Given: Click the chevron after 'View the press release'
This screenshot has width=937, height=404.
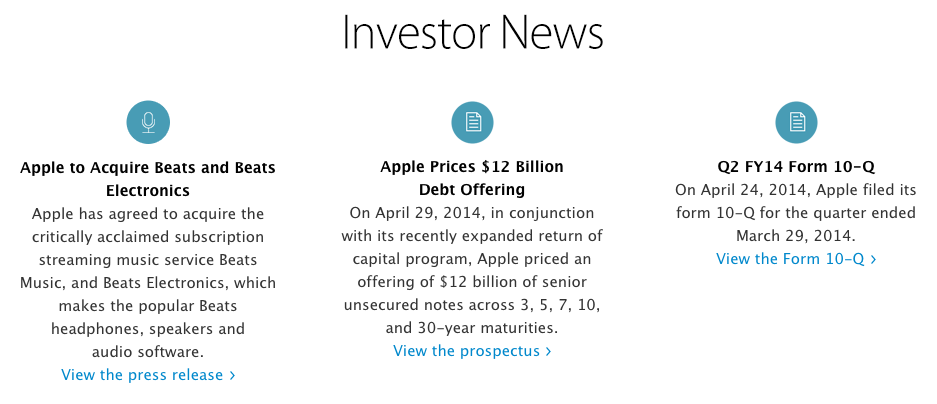Looking at the screenshot, I should [x=232, y=375].
